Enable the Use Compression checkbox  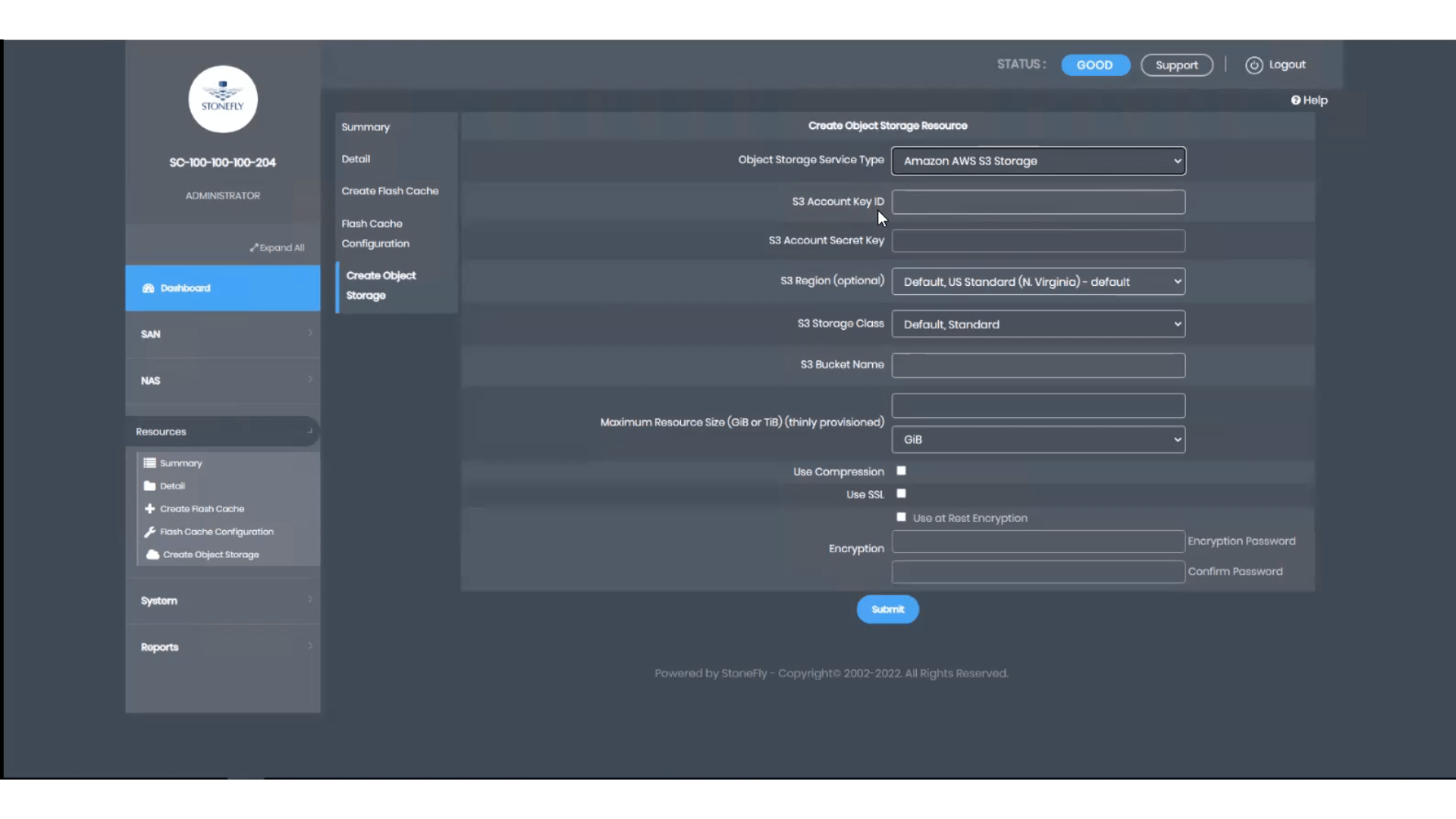click(901, 470)
